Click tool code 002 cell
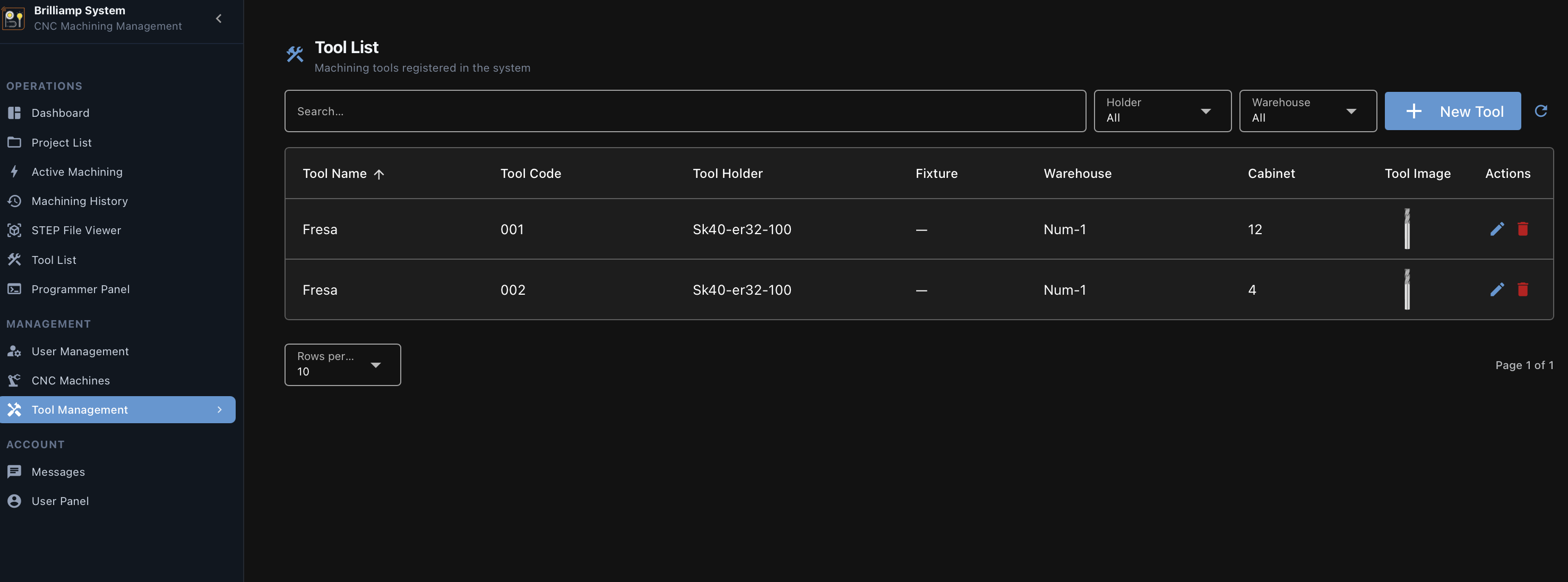Image resolution: width=1568 pixels, height=582 pixels. (x=513, y=290)
